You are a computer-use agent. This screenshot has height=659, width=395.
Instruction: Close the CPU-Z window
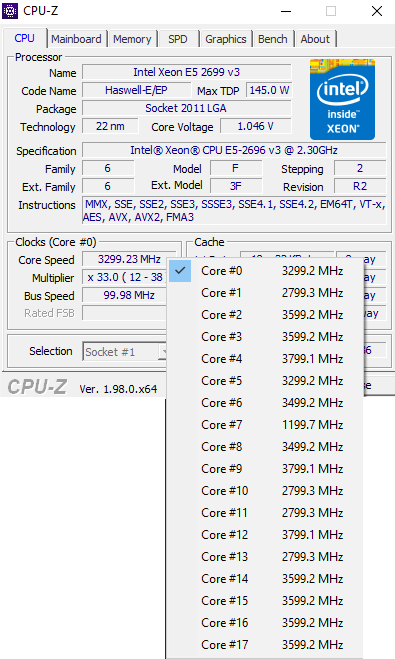pyautogui.click(x=377, y=11)
